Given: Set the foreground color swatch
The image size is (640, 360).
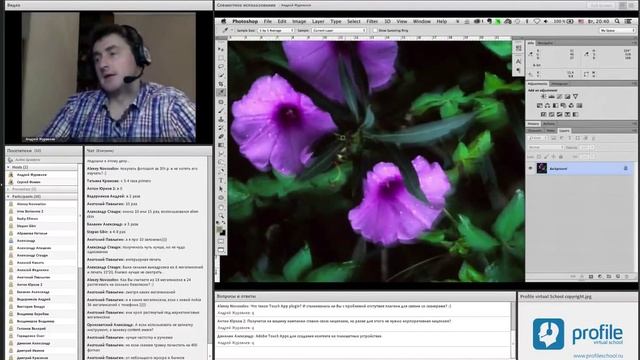Looking at the screenshot, I should pos(220,230).
